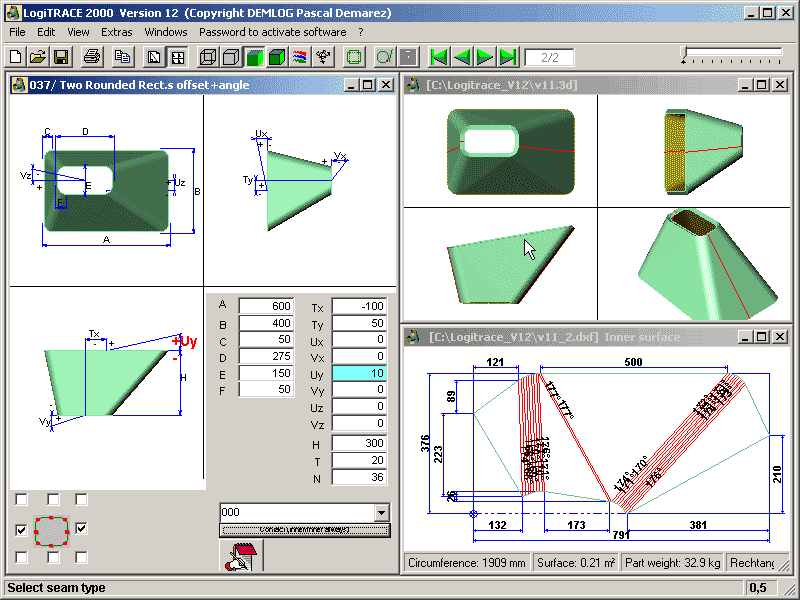The image size is (800, 600).
Task: Click the green circle and checkmark icon
Action: click(x=385, y=57)
